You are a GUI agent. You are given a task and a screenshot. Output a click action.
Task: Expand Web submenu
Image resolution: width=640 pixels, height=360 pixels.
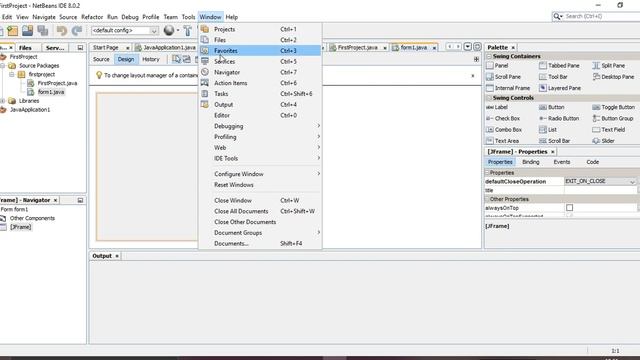coord(260,147)
